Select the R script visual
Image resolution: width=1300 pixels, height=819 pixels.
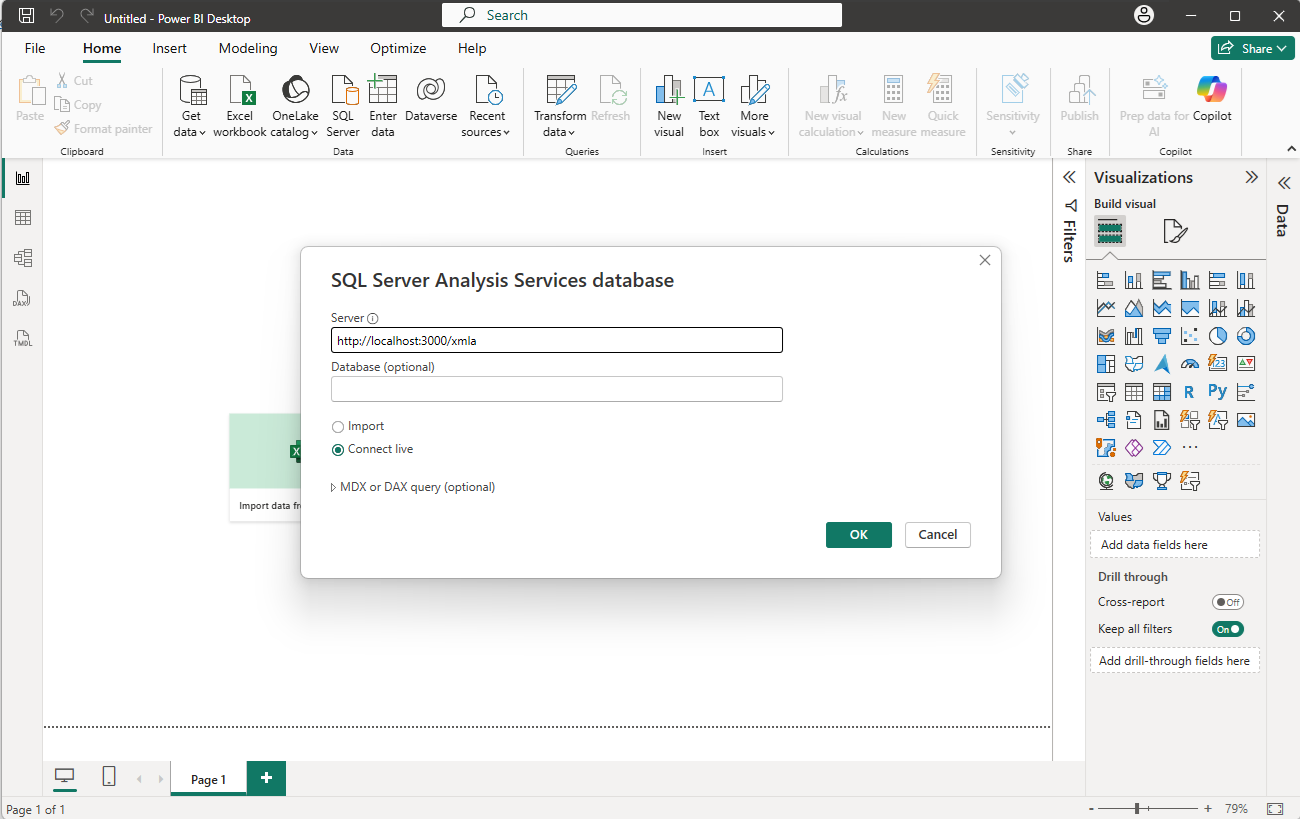[1189, 392]
